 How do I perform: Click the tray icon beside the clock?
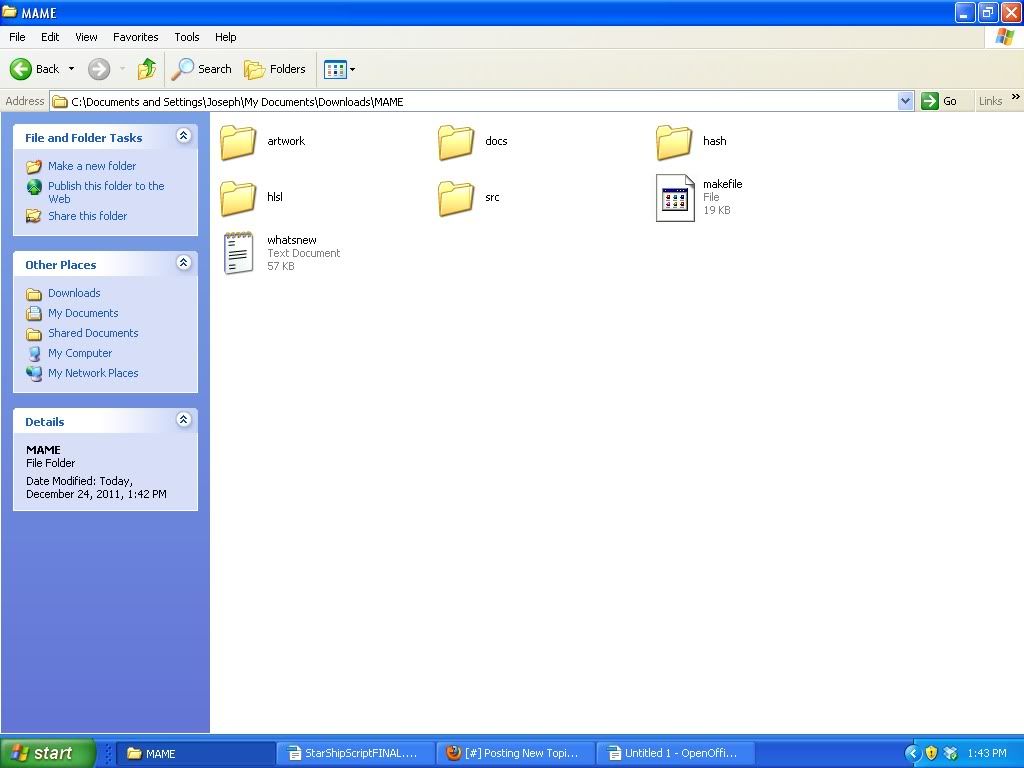952,754
